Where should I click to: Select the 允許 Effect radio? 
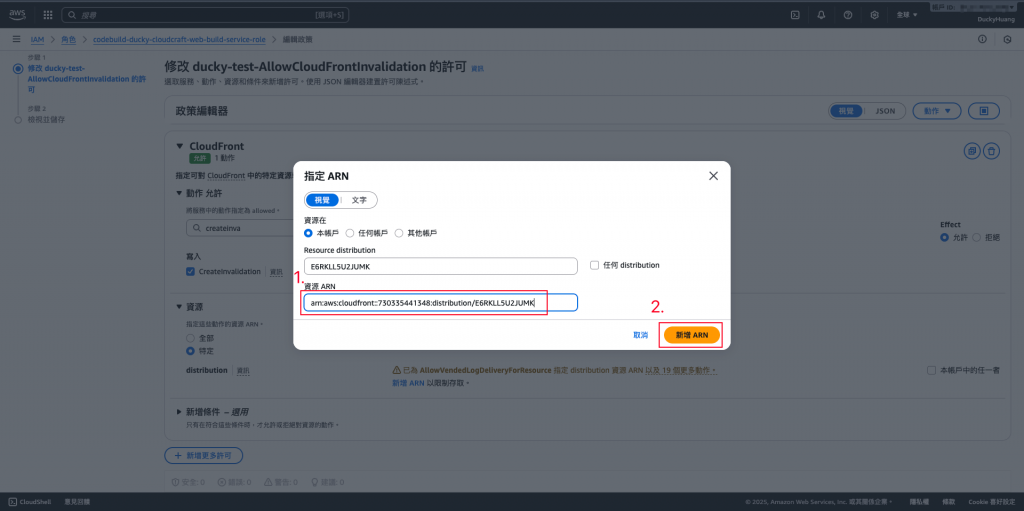(944, 237)
